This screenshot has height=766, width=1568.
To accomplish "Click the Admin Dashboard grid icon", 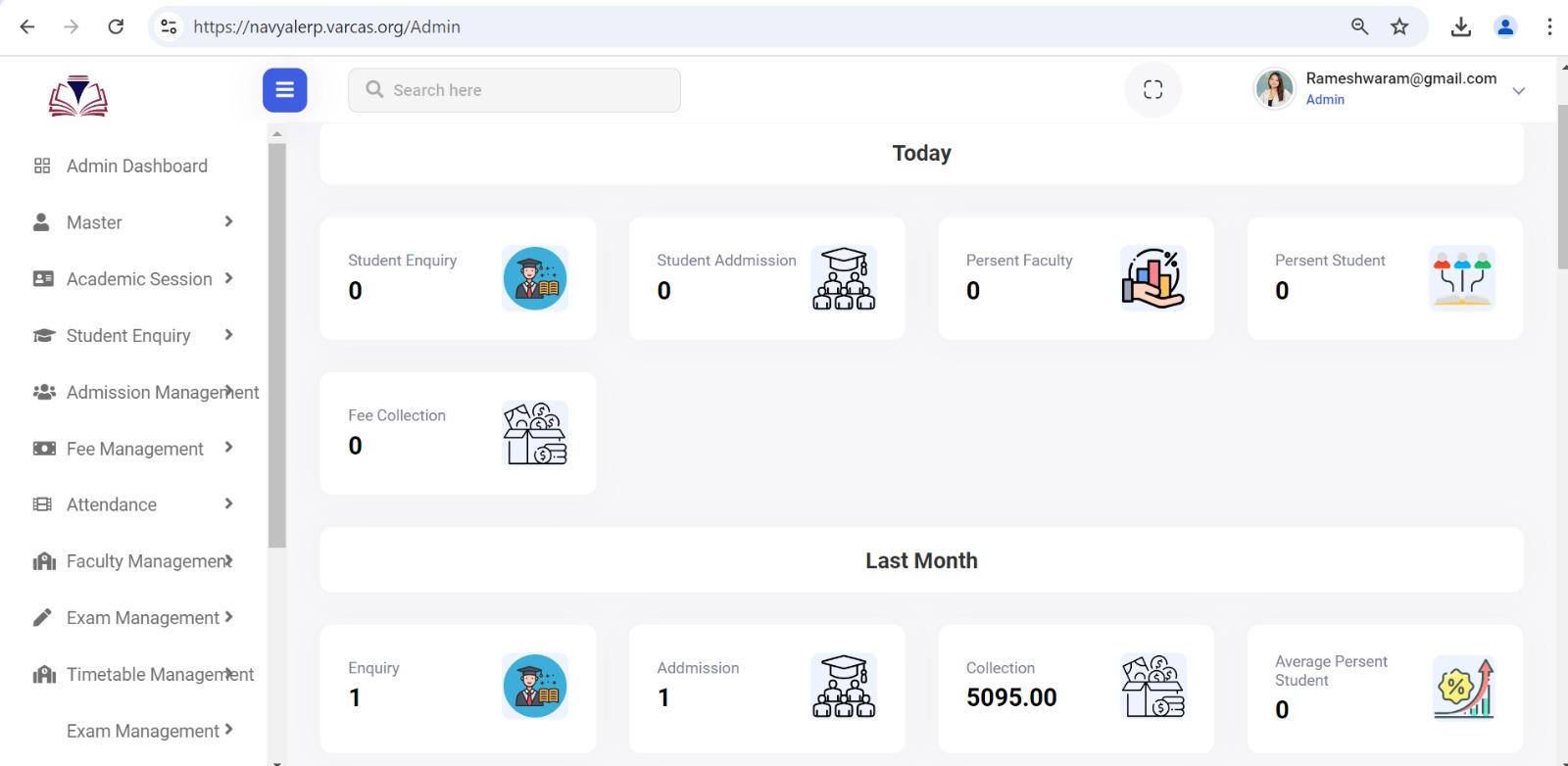I will coord(42,166).
